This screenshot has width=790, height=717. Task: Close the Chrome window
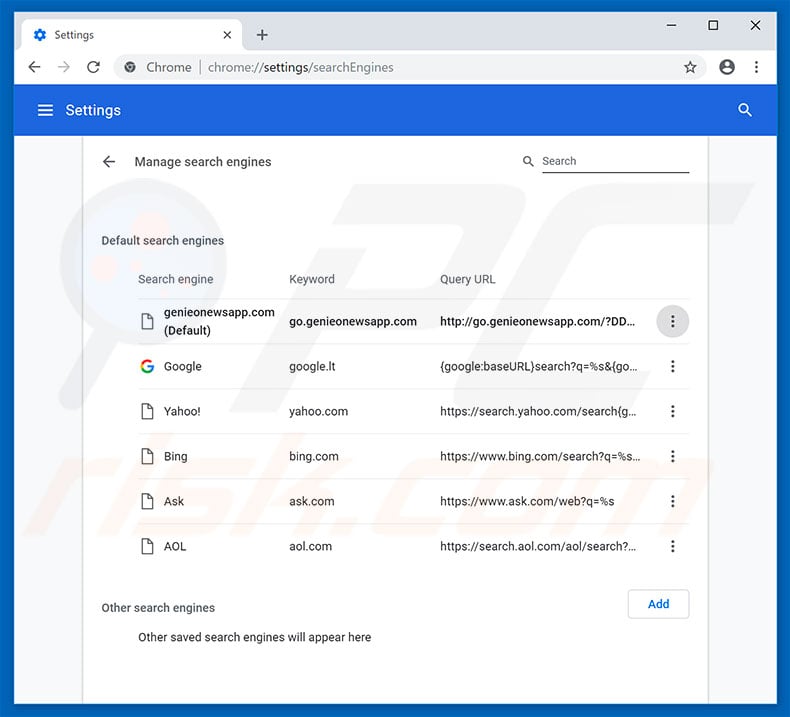pyautogui.click(x=755, y=25)
